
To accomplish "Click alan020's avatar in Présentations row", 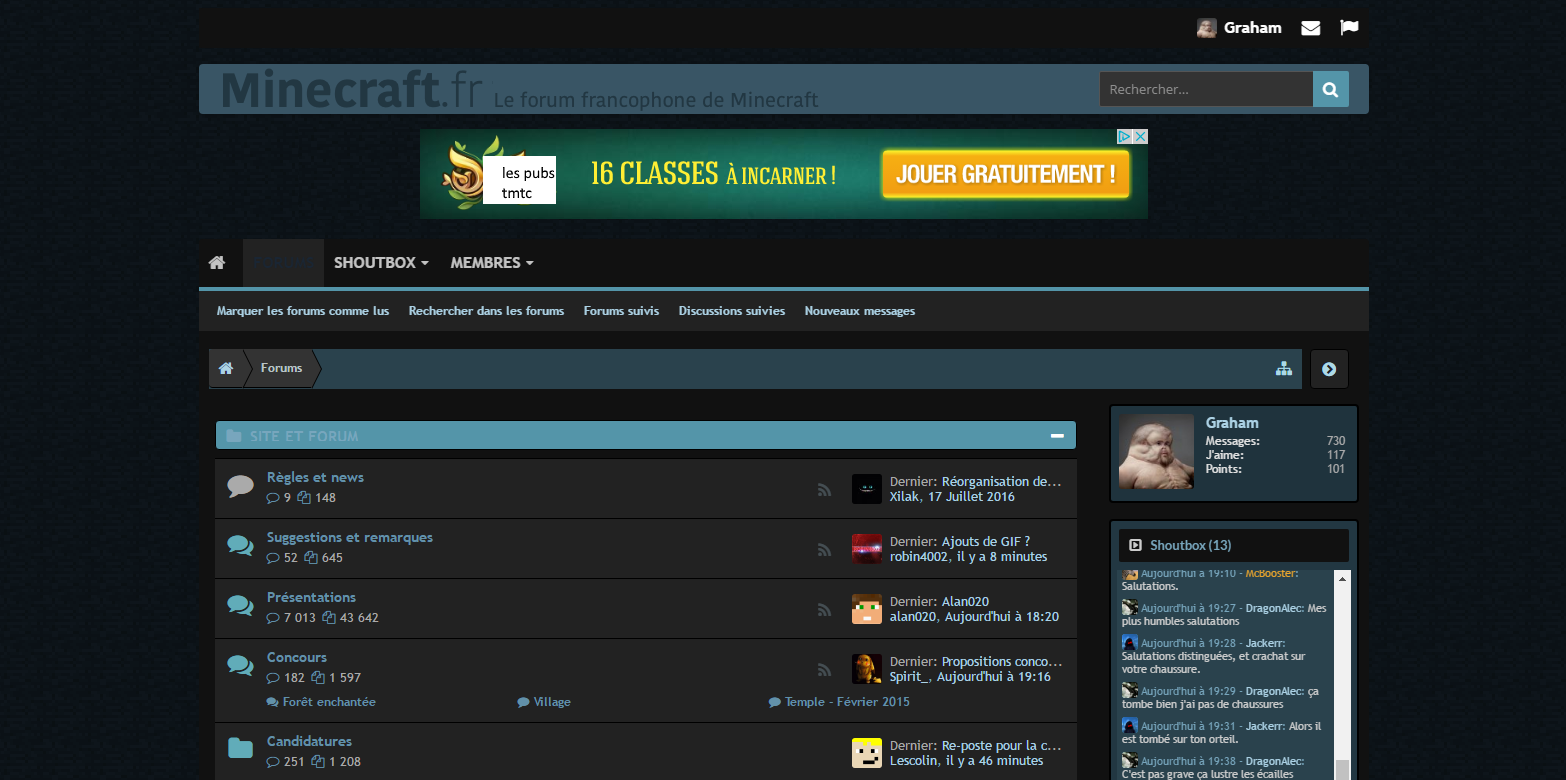I will [867, 609].
